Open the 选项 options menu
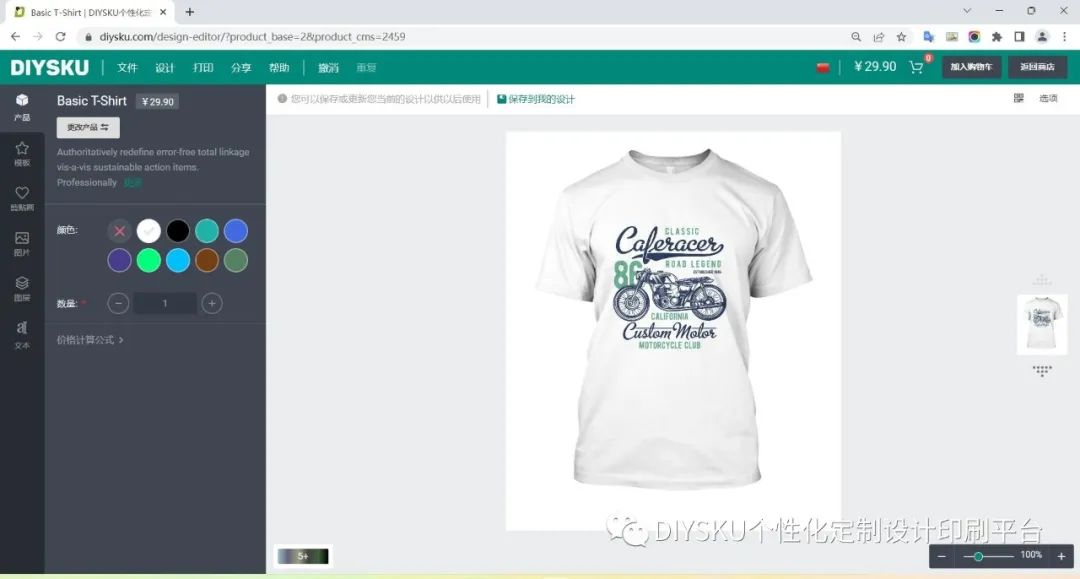This screenshot has width=1080, height=579. 1046,98
